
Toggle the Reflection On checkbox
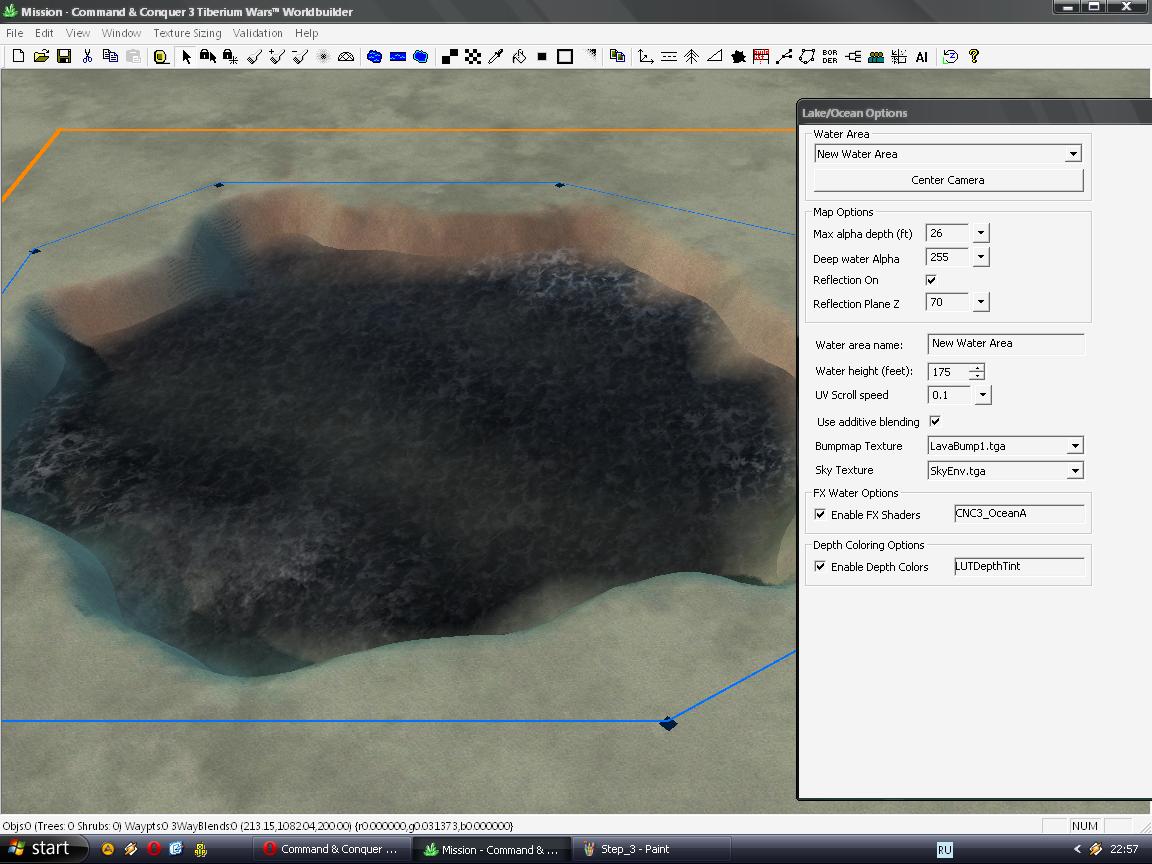pos(931,280)
